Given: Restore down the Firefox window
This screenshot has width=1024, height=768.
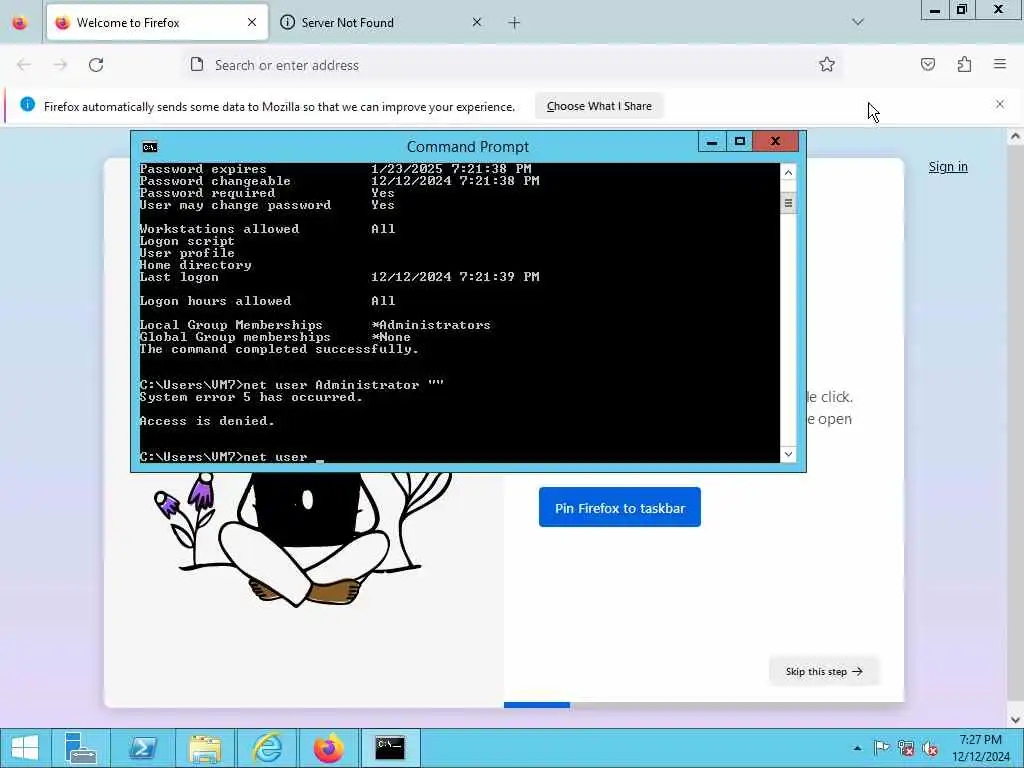Looking at the screenshot, I should tap(962, 10).
